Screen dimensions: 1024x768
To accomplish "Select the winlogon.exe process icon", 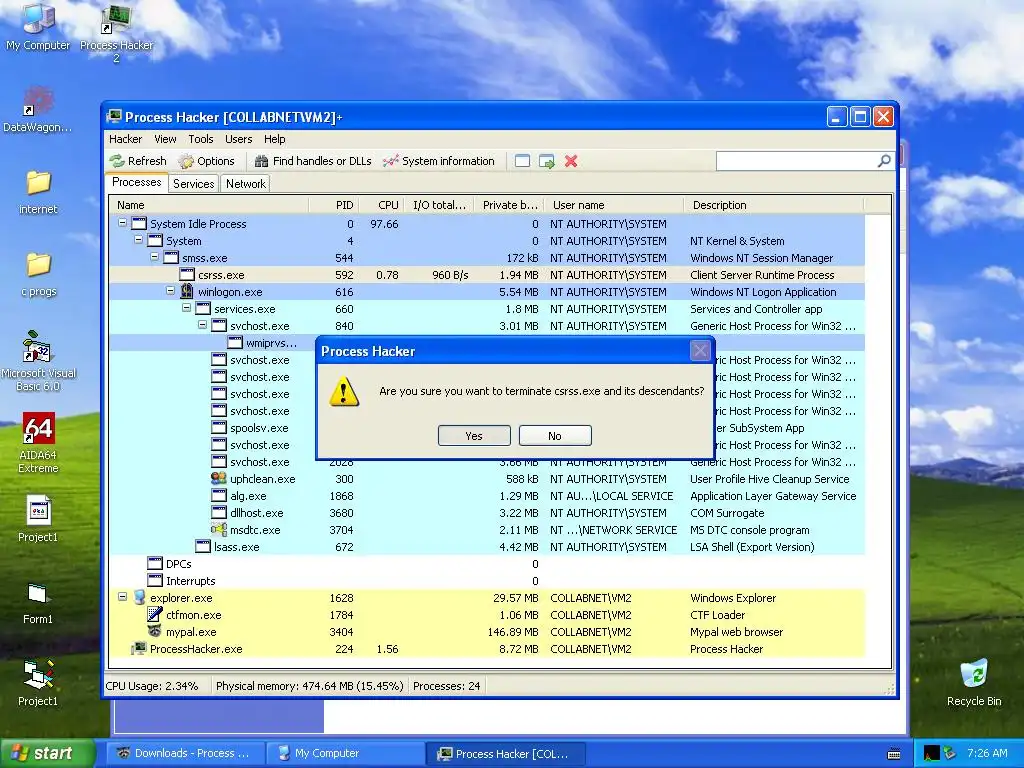I will tap(187, 291).
